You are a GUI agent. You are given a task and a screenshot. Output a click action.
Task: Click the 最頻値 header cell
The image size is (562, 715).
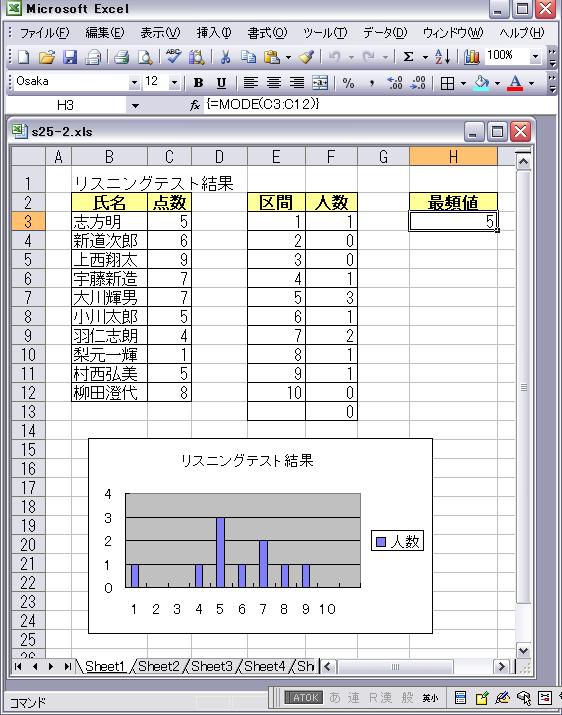tap(453, 202)
